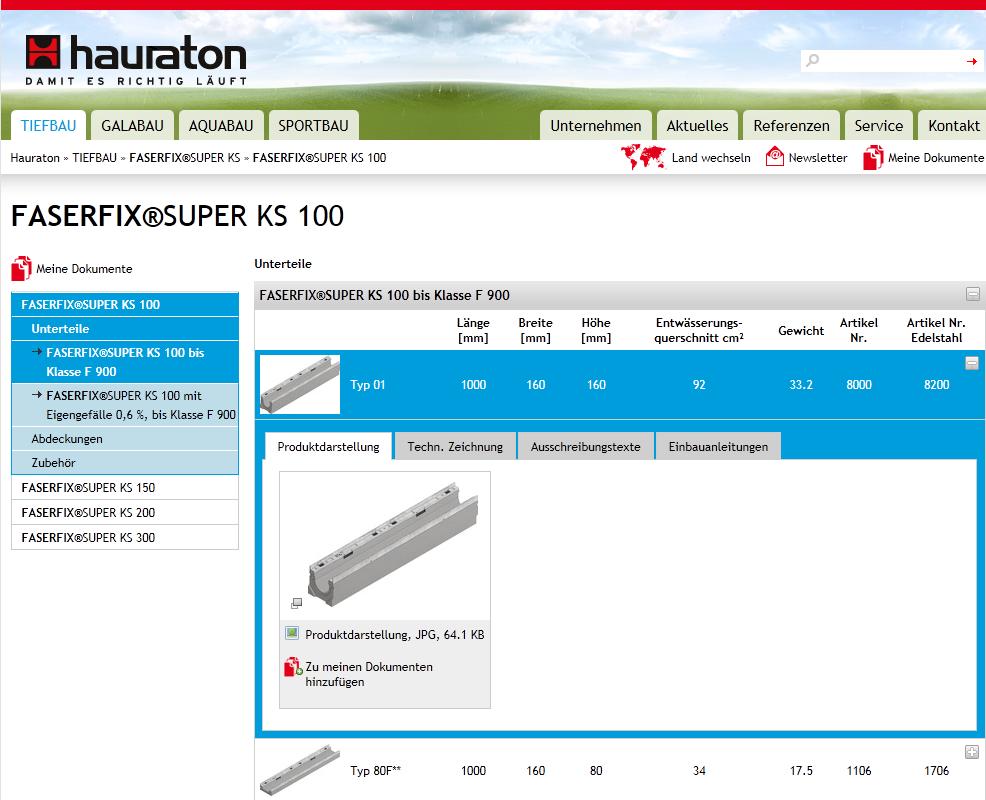Click the Typ 01 row label
This screenshot has width=986, height=800.
pyautogui.click(x=367, y=384)
